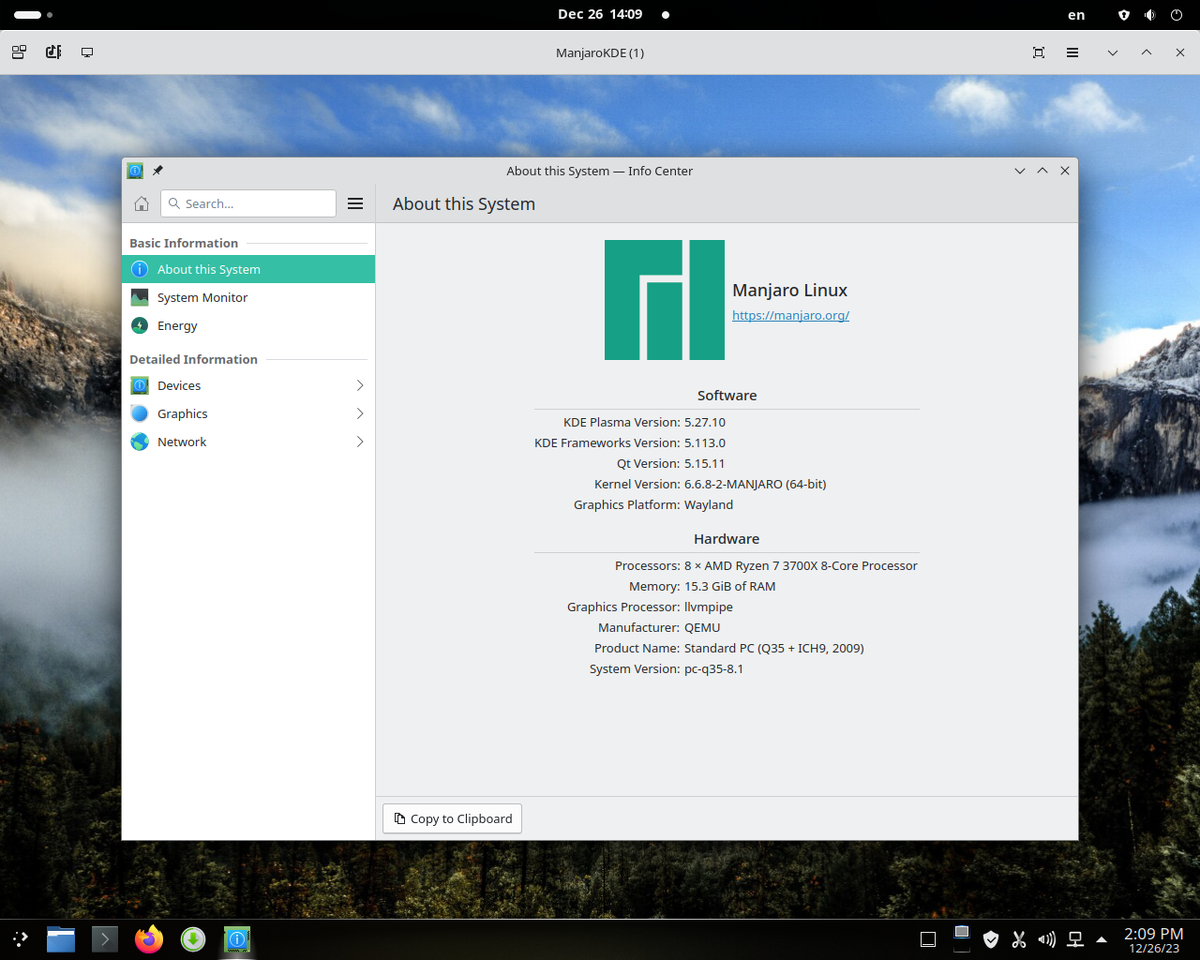Click the Dec 26 14:09 top bar clock

pyautogui.click(x=600, y=14)
